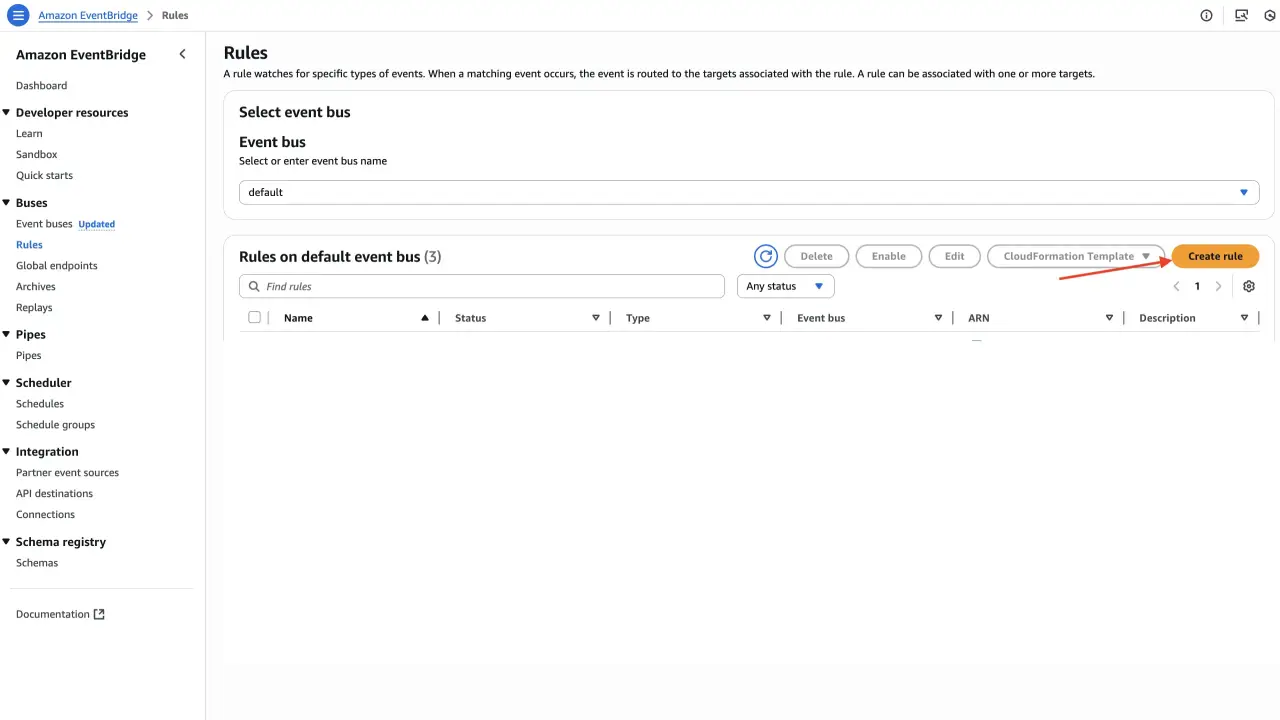Collapse the Scheduler section
The image size is (1280, 720).
point(7,383)
